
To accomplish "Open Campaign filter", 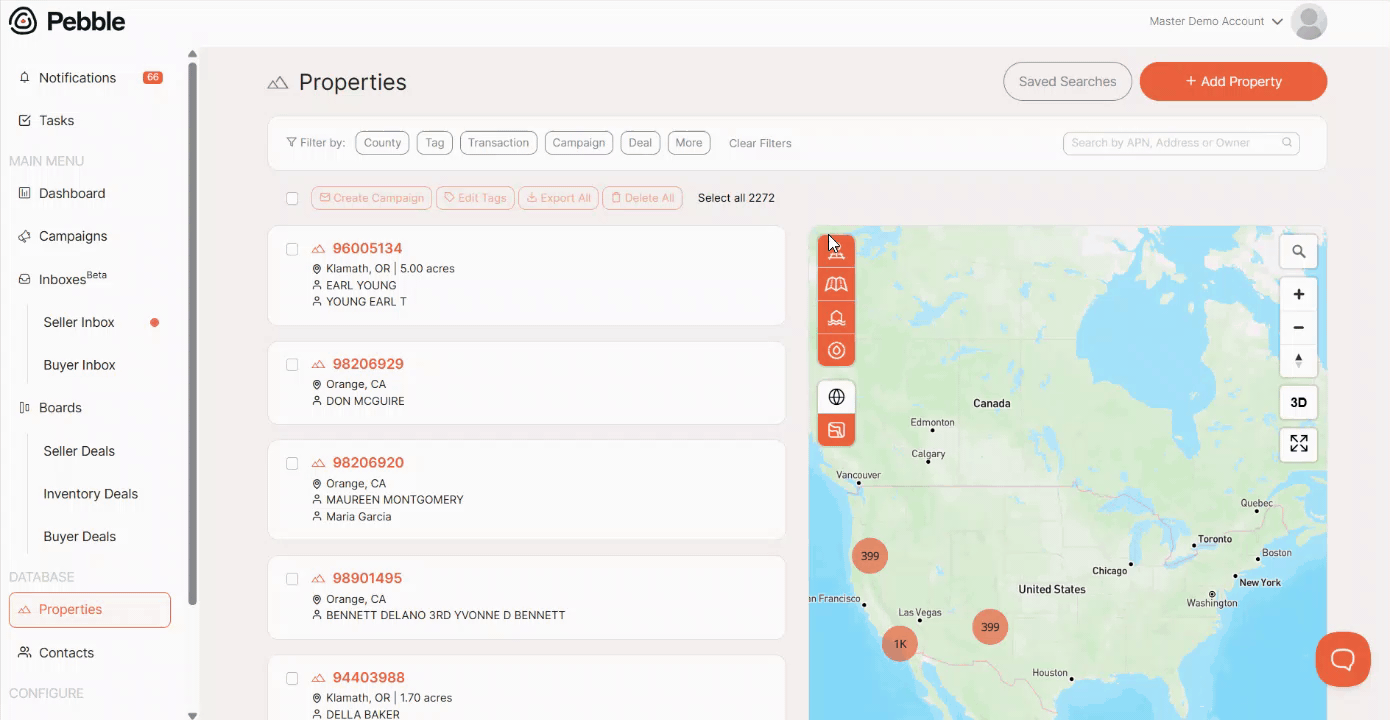I will tap(579, 143).
